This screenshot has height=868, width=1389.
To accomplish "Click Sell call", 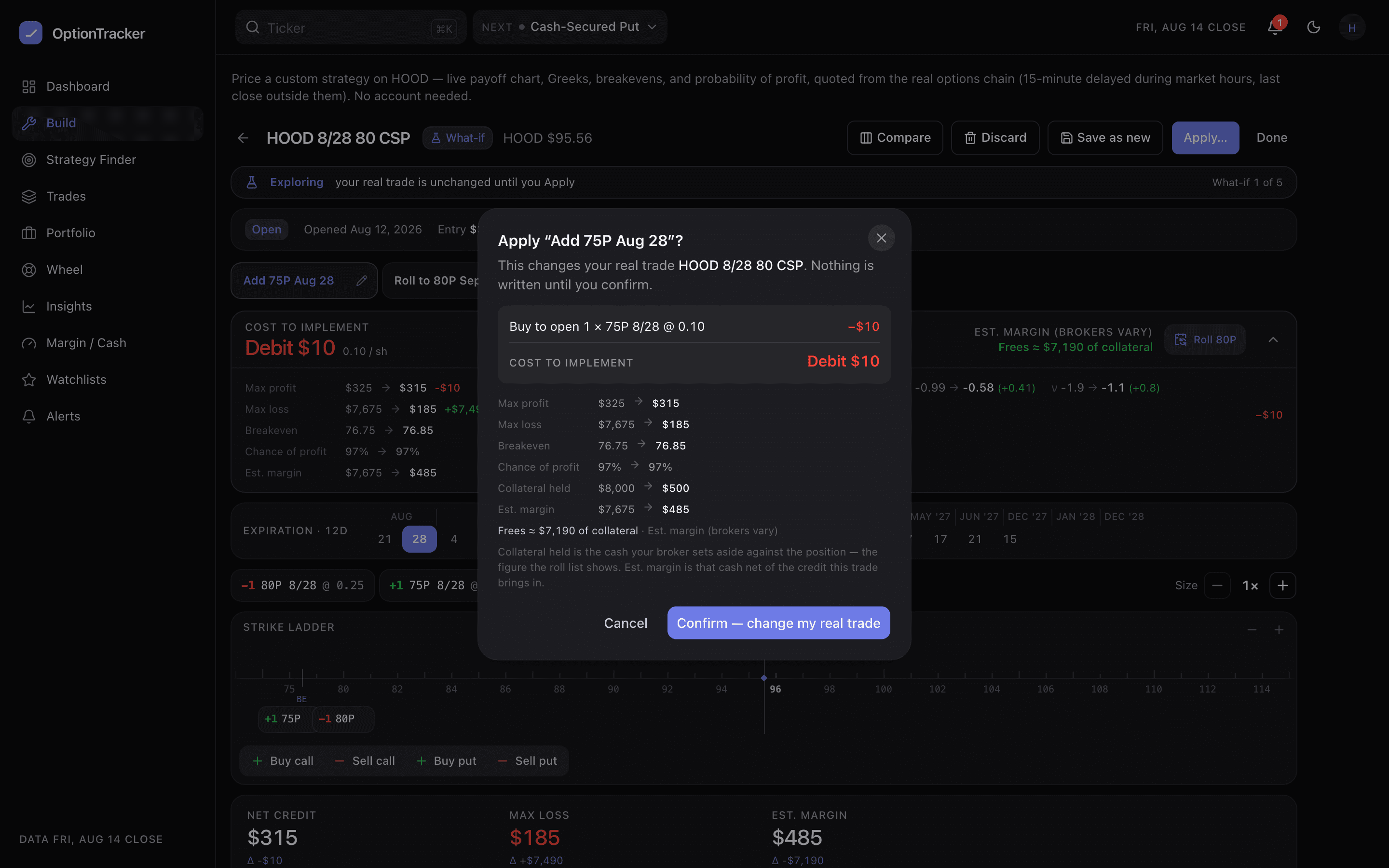I will (x=365, y=760).
